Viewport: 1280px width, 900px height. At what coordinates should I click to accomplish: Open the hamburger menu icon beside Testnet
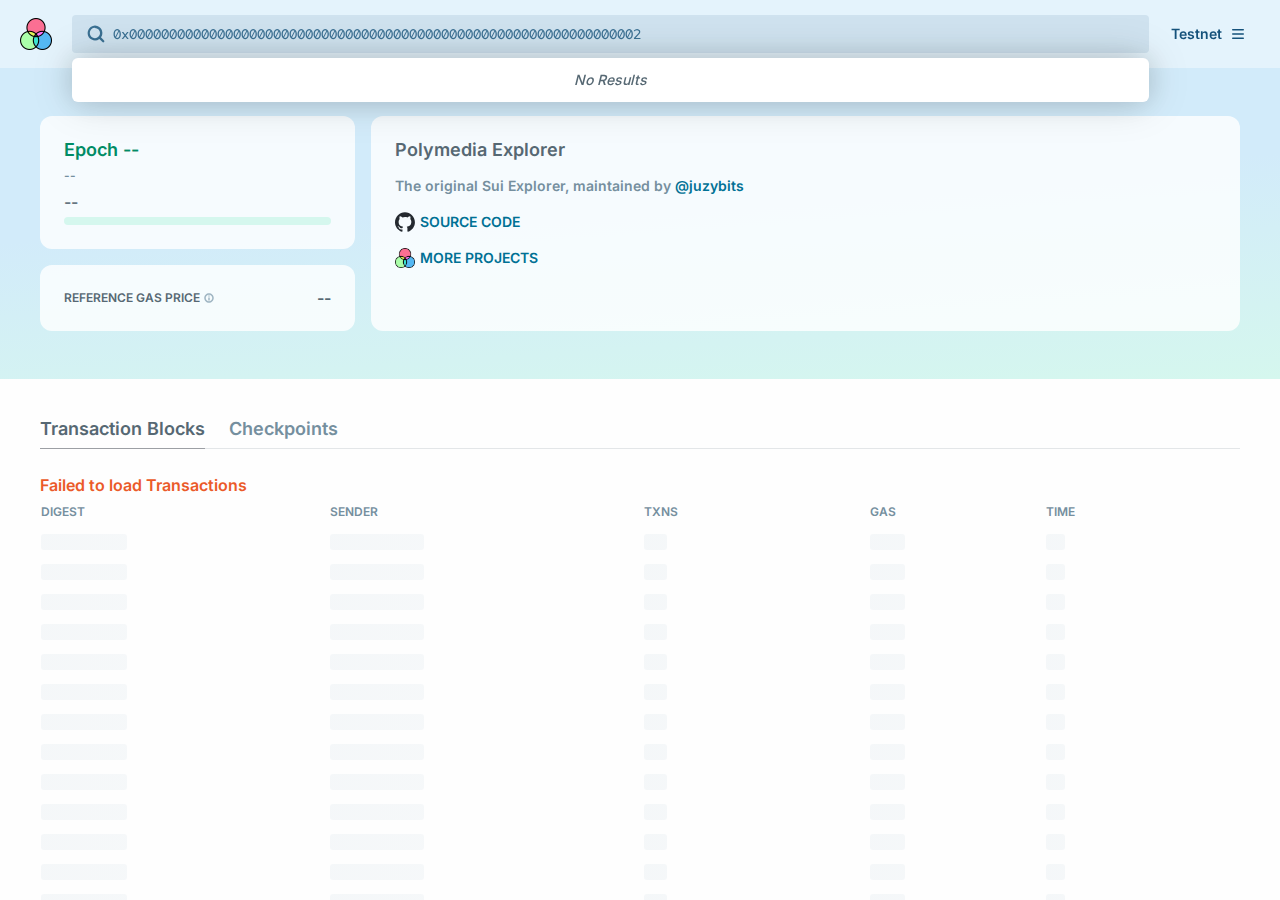[x=1238, y=34]
